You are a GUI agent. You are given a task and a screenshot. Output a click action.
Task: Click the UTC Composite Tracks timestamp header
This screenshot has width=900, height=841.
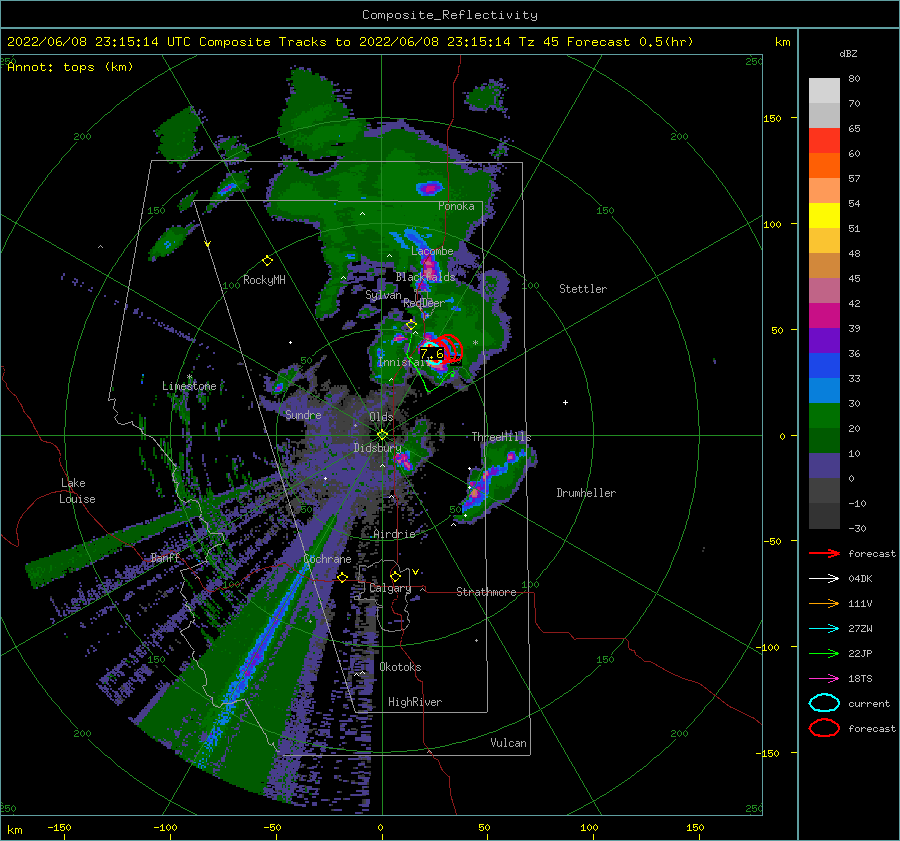(x=350, y=42)
